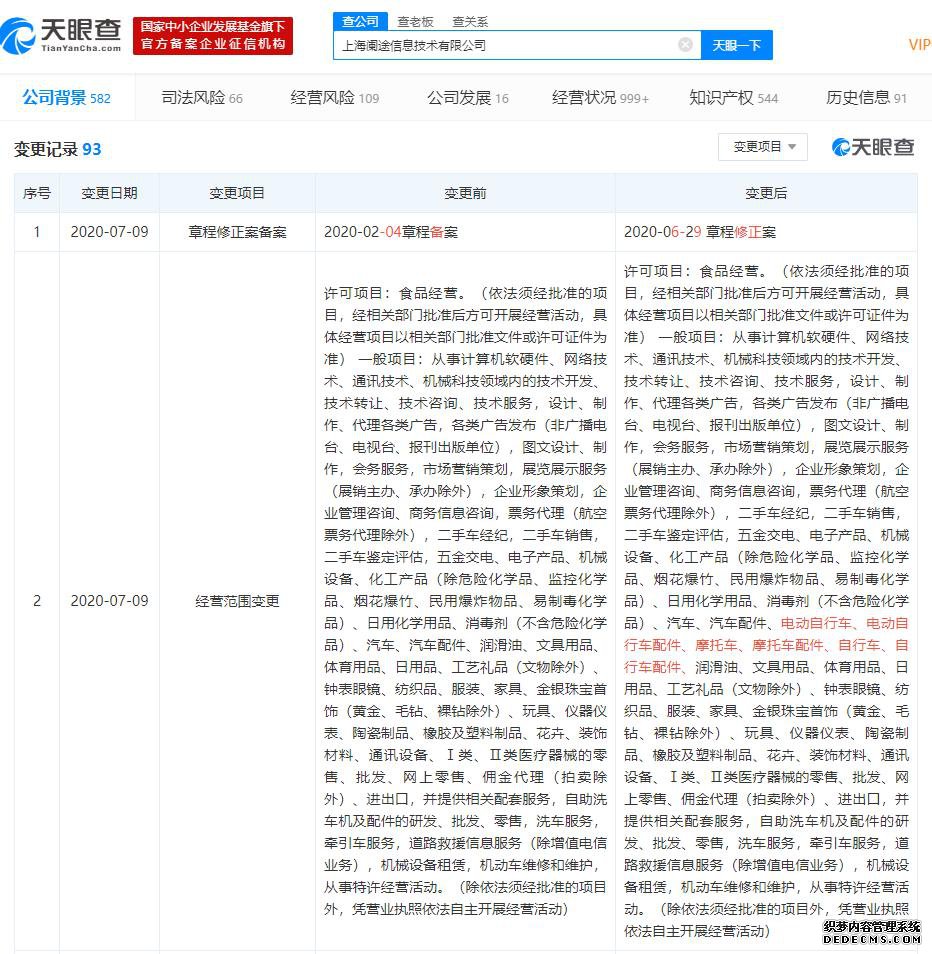This screenshot has height=954, width=932.
Task: Click the 章程修正案备案 cell
Action: click(x=237, y=232)
